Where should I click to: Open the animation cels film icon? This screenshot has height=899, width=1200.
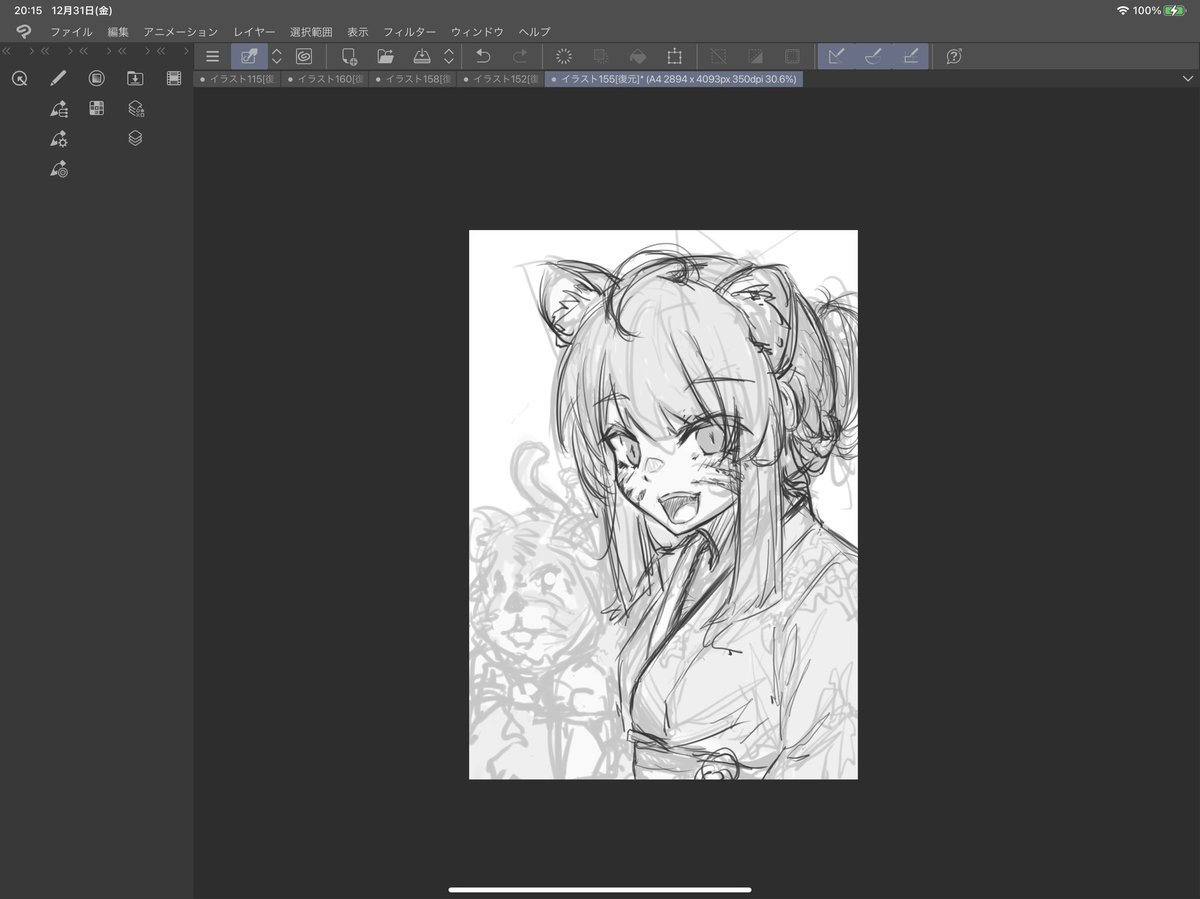[174, 78]
